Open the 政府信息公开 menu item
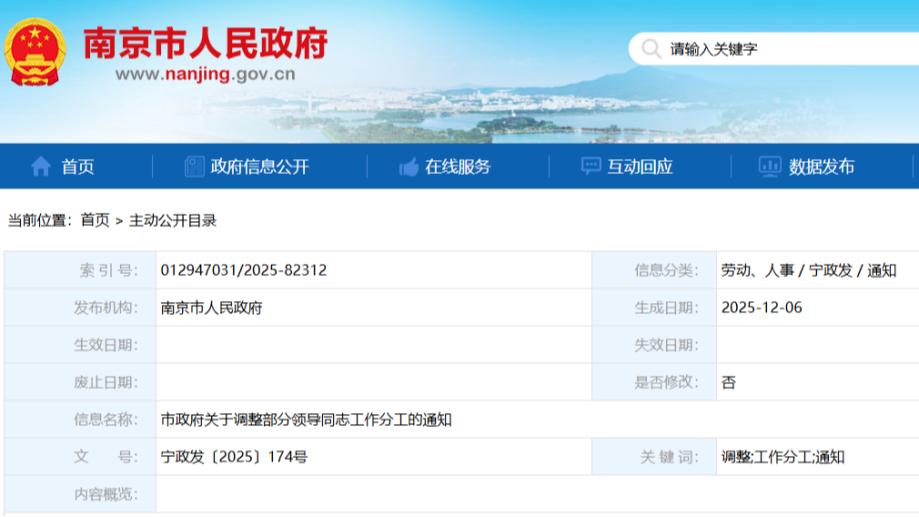 [x=260, y=167]
